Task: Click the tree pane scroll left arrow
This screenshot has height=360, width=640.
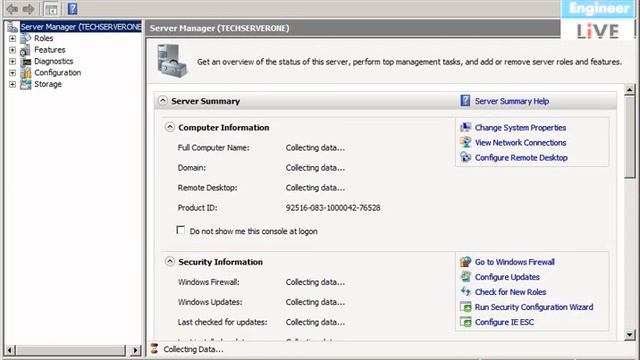Action: [10, 350]
